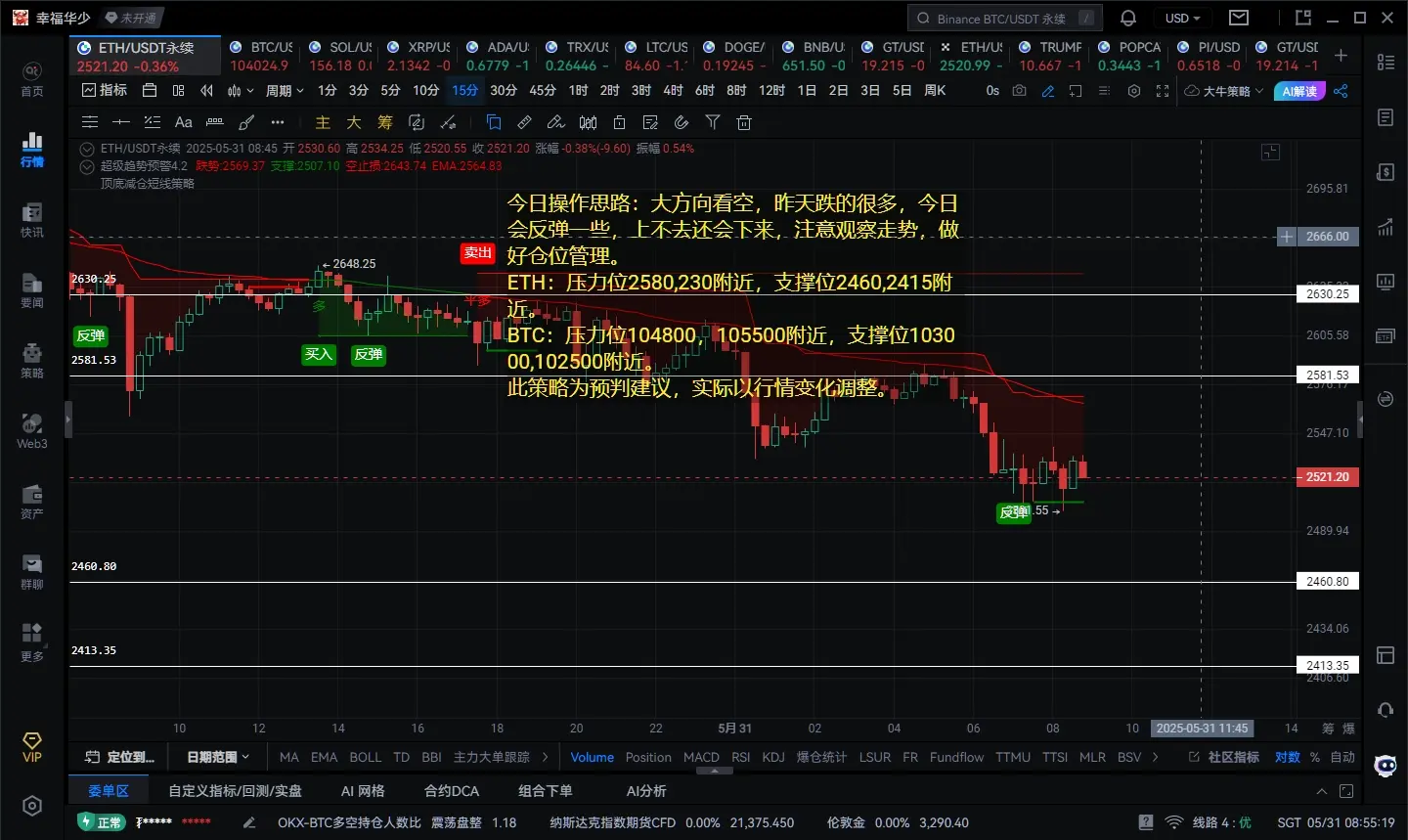Expand the 周期 period dropdown
This screenshot has height=840, width=1408.
(x=285, y=91)
